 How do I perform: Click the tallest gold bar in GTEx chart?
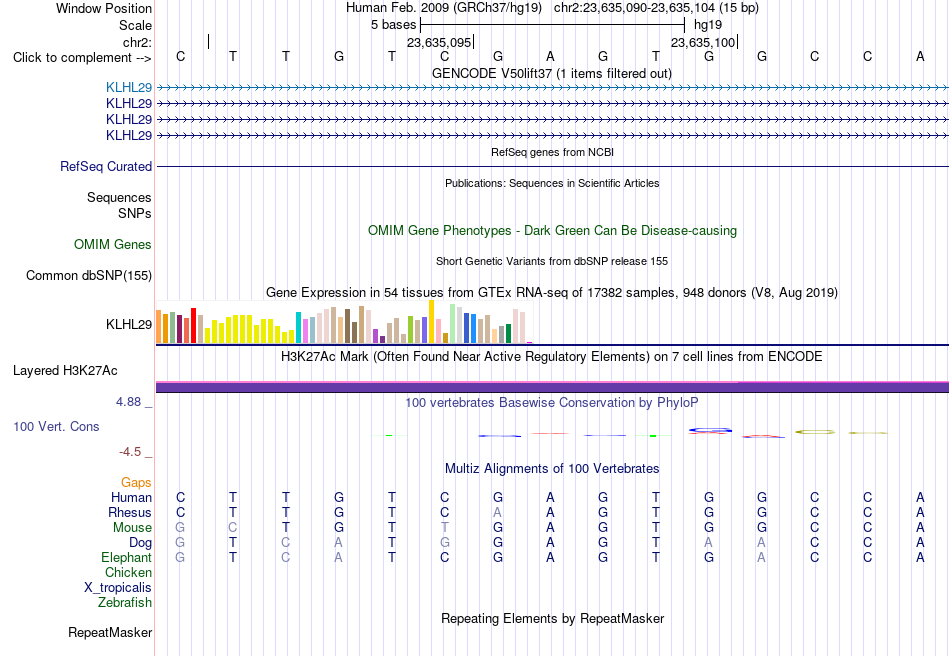(x=431, y=322)
